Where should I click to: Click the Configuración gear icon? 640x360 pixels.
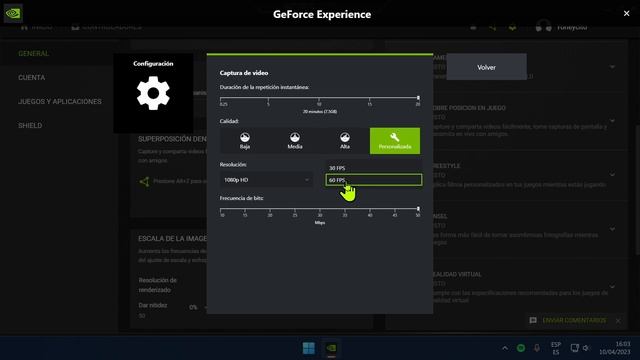point(153,93)
